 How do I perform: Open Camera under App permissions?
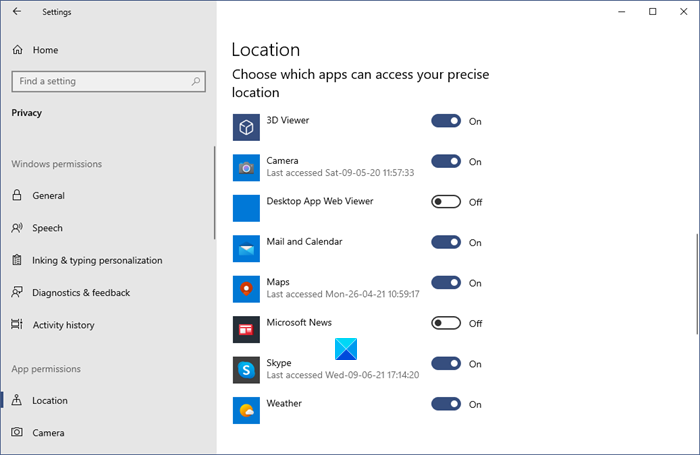click(x=108, y=432)
